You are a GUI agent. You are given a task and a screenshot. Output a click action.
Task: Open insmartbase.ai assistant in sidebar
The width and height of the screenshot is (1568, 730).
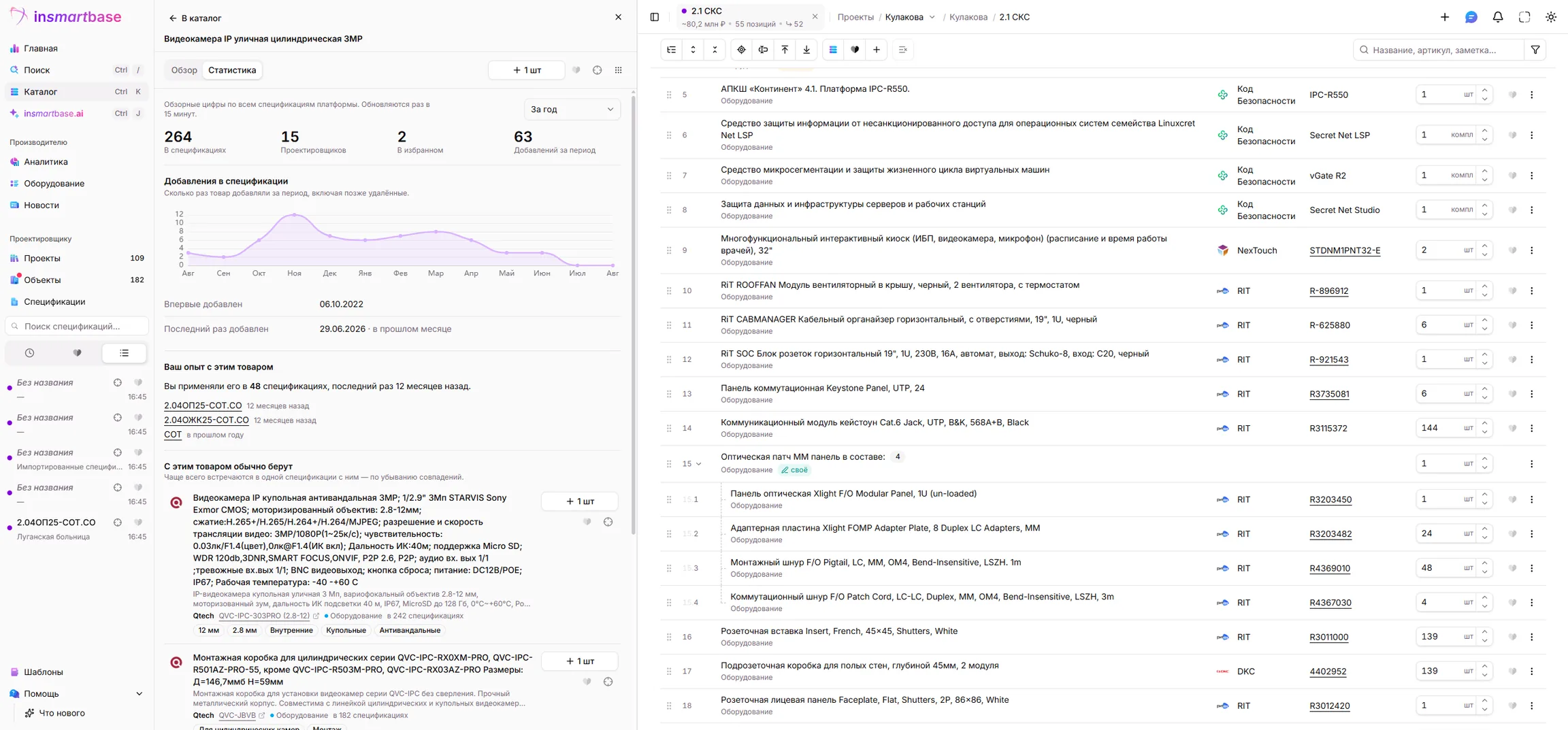click(x=76, y=114)
